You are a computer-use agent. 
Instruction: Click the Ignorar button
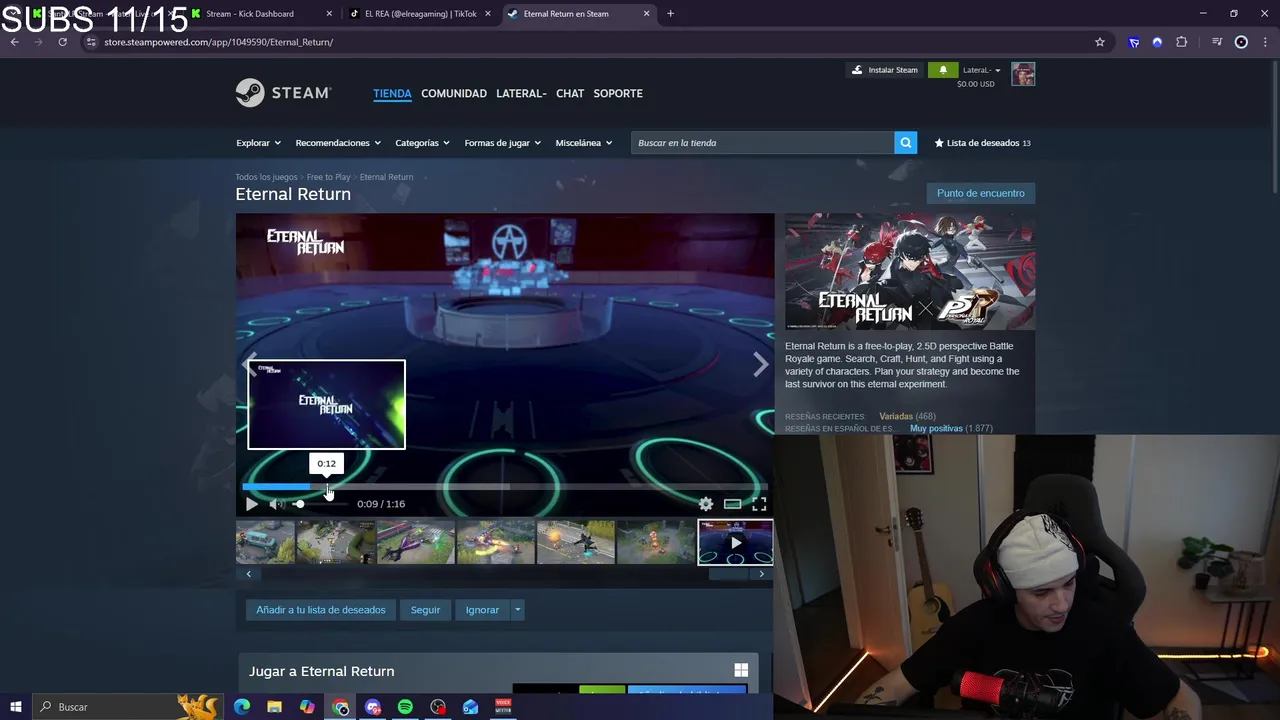(x=482, y=610)
